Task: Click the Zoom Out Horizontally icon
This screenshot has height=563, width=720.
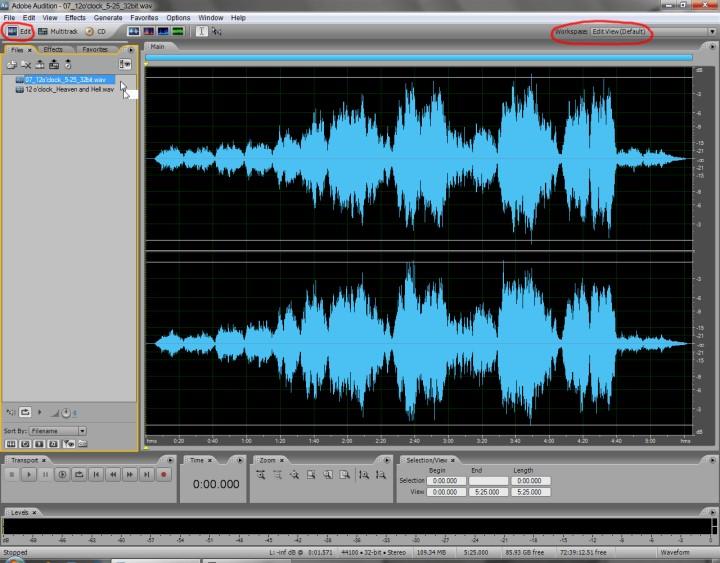Action: click(x=277, y=475)
